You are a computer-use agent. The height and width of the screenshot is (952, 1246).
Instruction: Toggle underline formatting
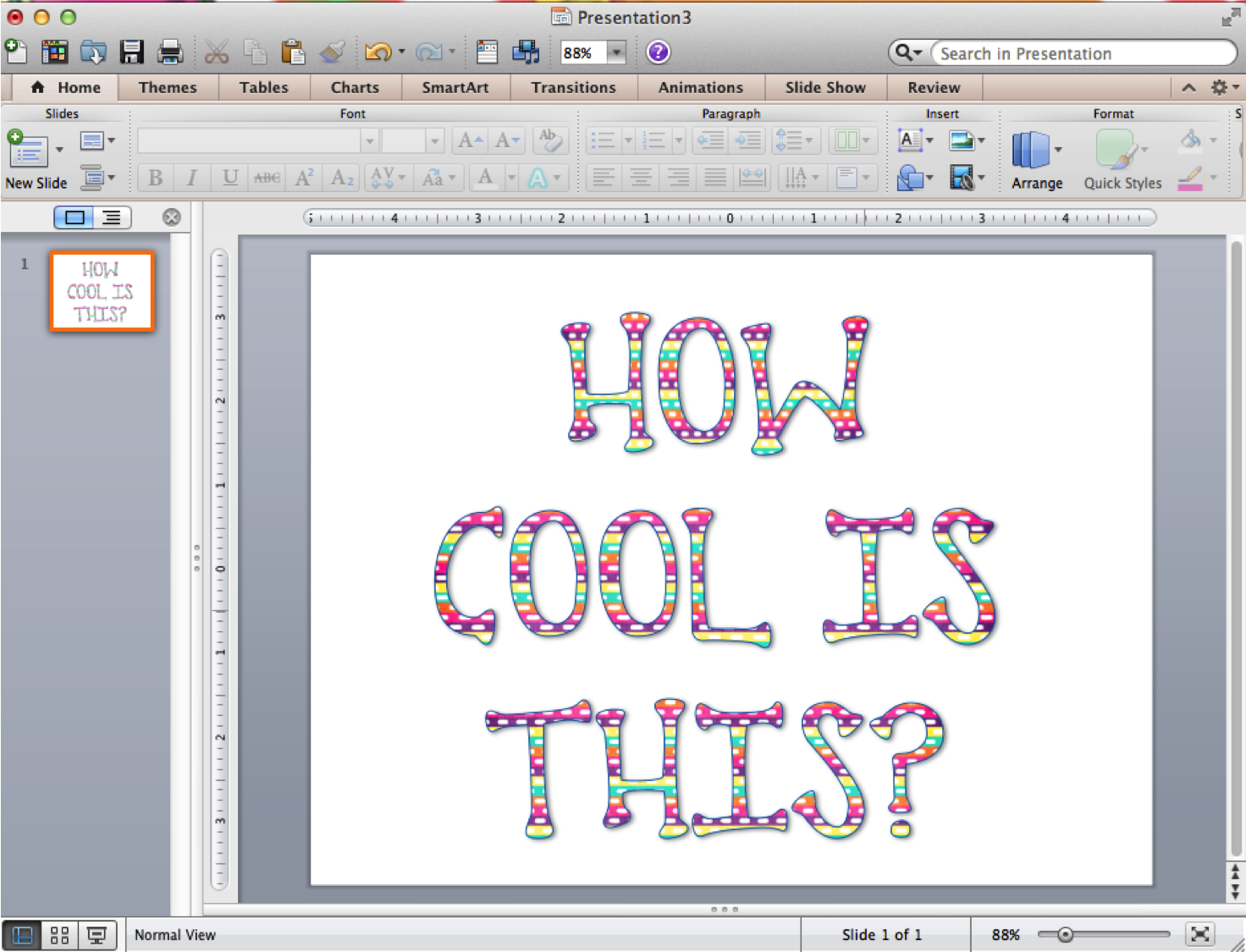pyautogui.click(x=229, y=178)
